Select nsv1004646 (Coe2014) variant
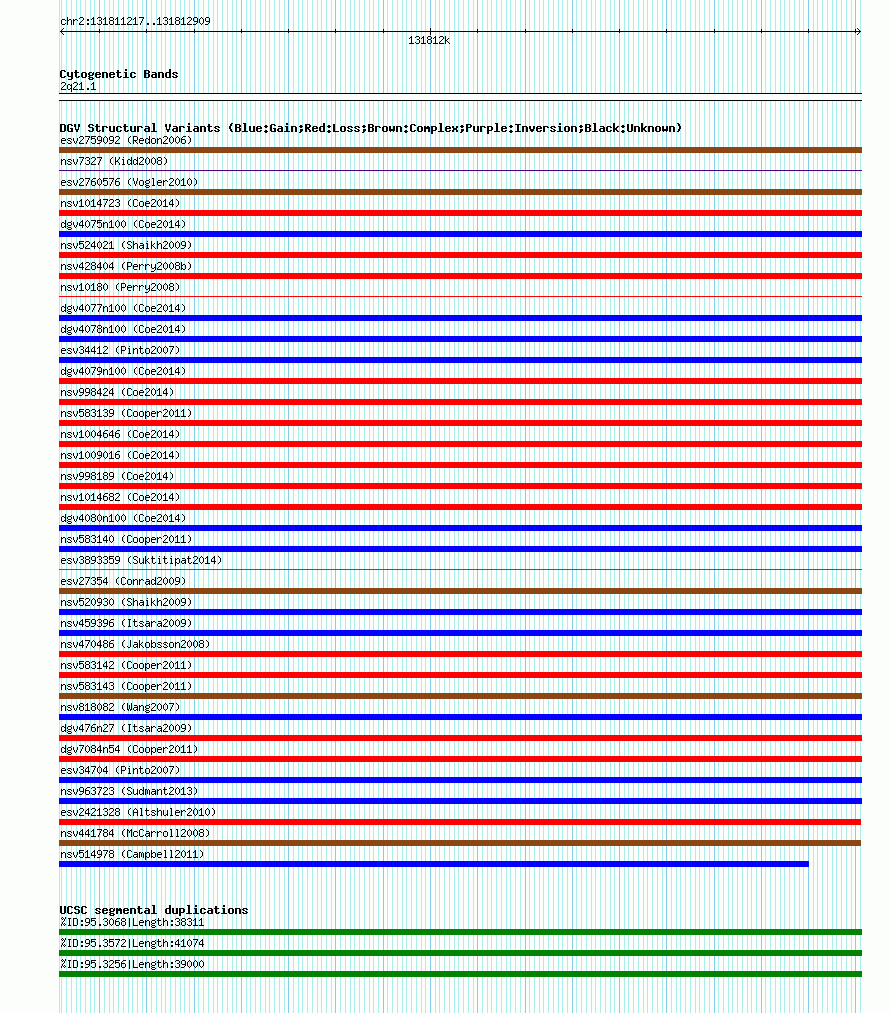The height and width of the screenshot is (1013, 890). point(120,434)
